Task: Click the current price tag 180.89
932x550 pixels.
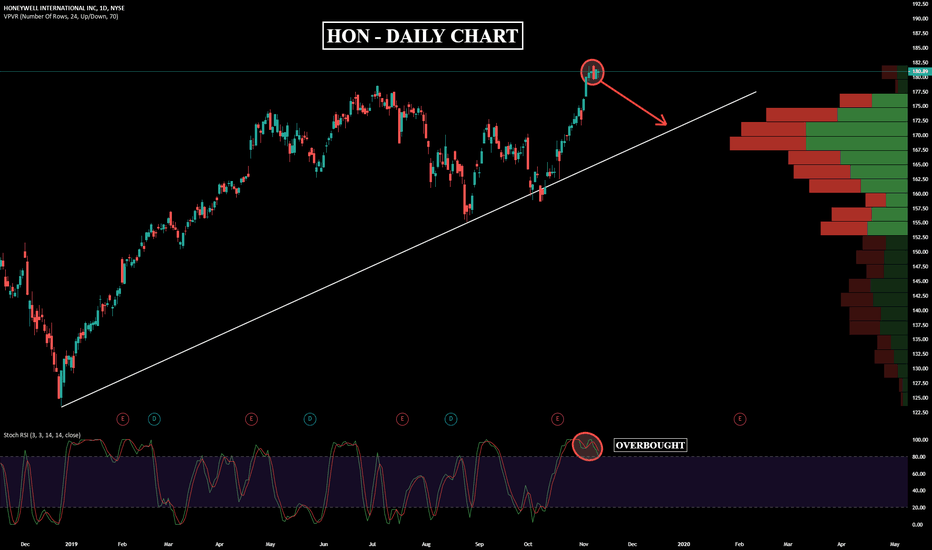Action: 920,71
